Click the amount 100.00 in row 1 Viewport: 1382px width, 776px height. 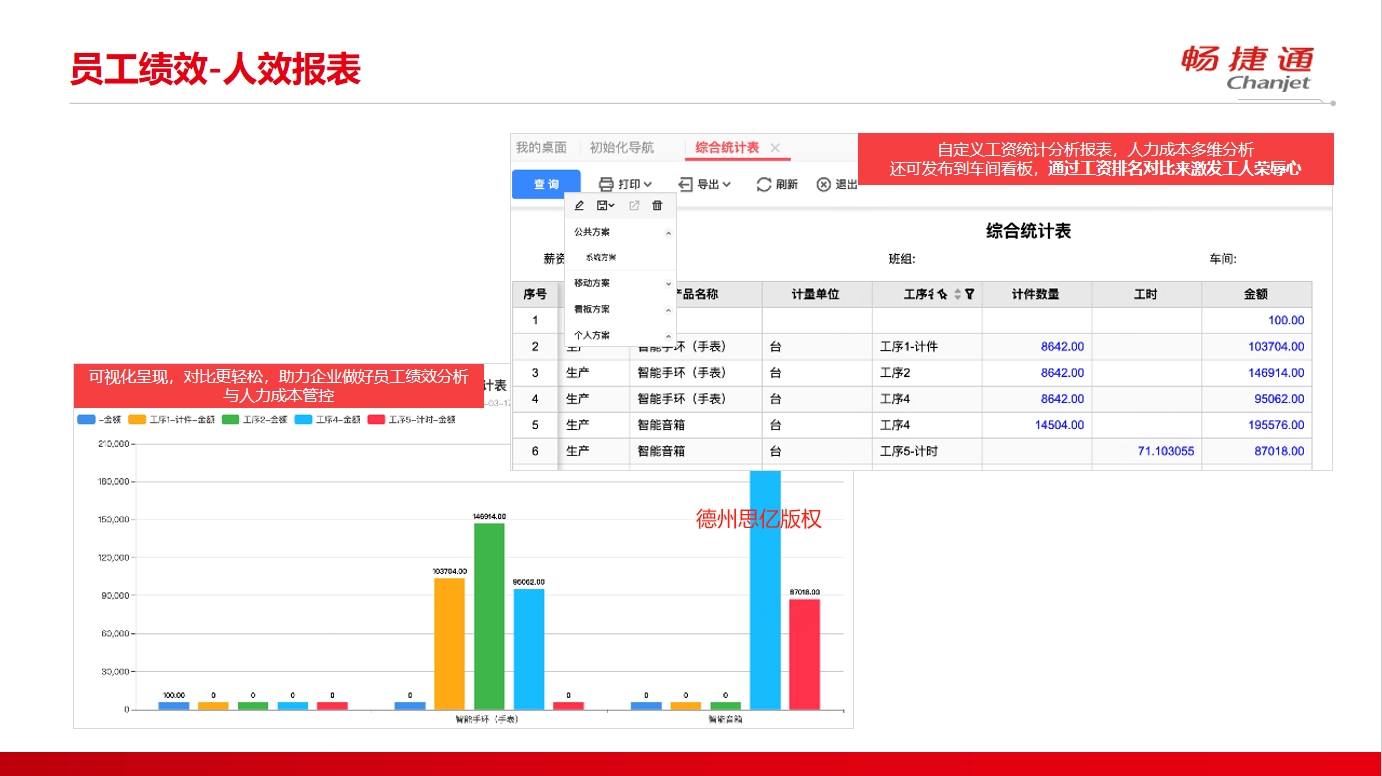click(1286, 321)
